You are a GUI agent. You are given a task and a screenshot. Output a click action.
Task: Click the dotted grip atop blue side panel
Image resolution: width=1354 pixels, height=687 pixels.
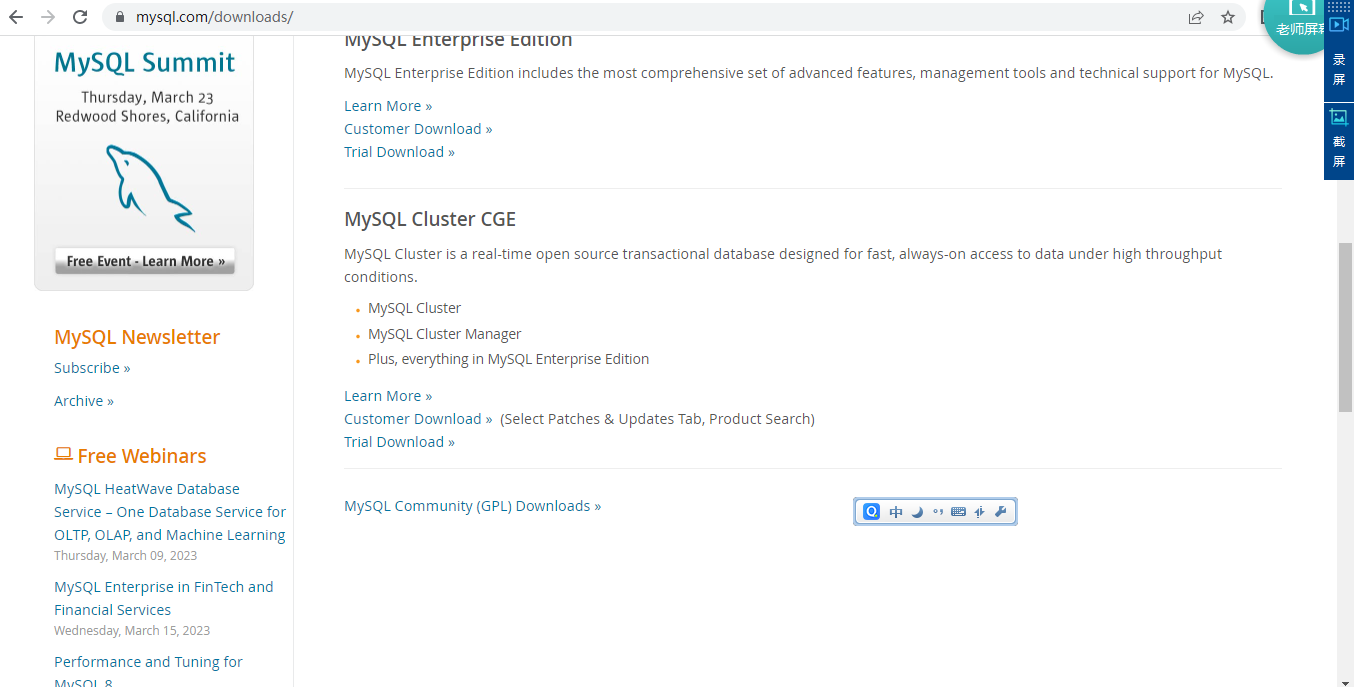point(1339,6)
